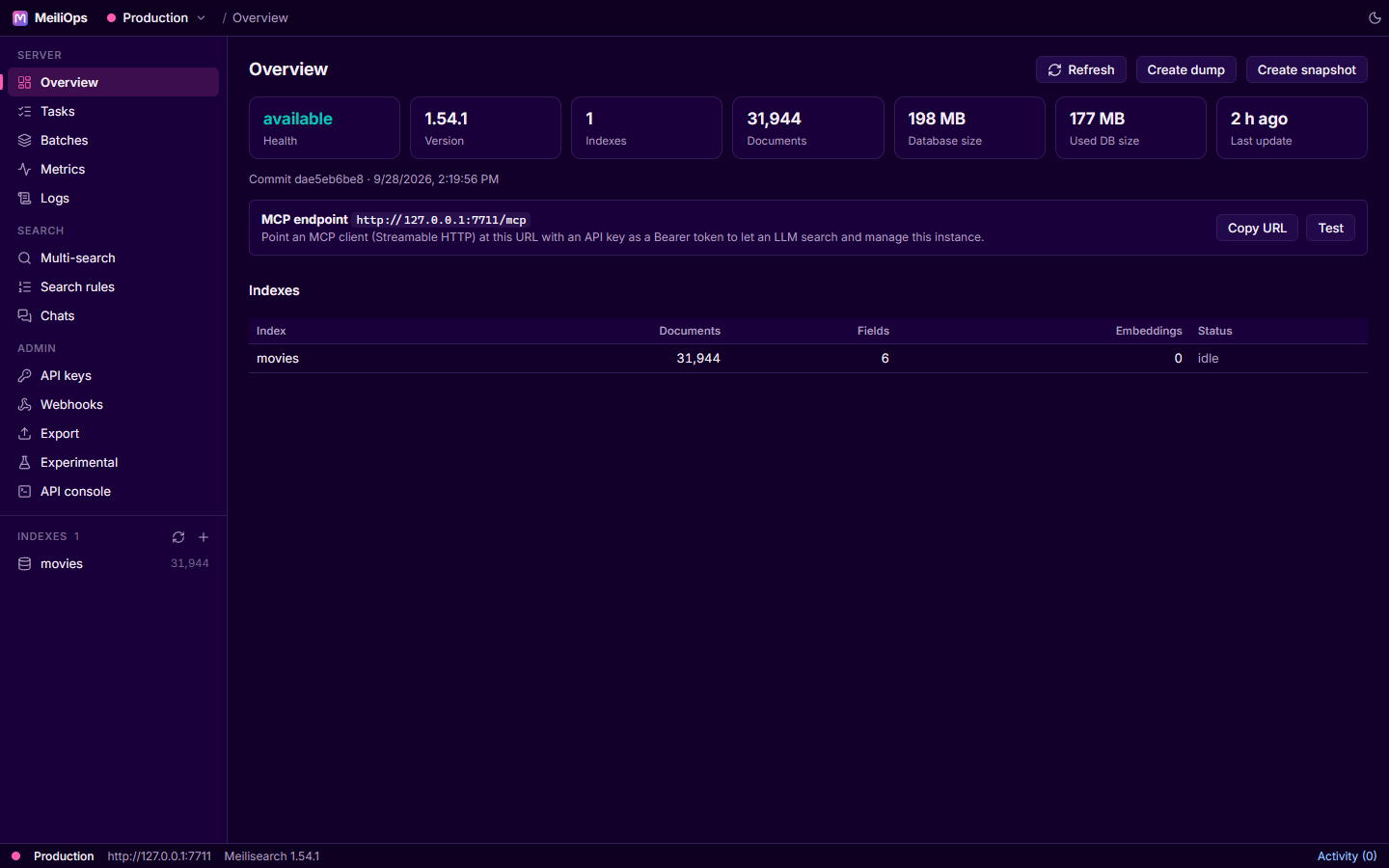This screenshot has width=1389, height=868.
Task: Open Multi-search in the sidebar
Action: click(114, 258)
